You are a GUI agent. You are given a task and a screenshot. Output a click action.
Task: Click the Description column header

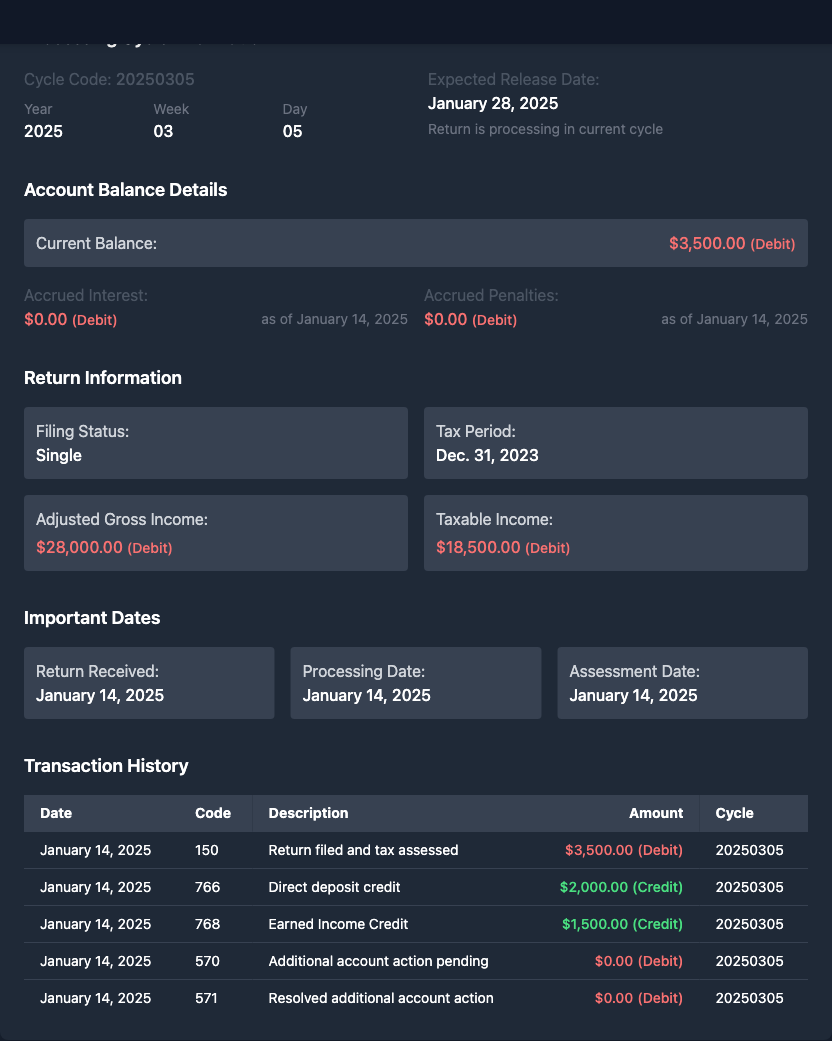click(308, 813)
